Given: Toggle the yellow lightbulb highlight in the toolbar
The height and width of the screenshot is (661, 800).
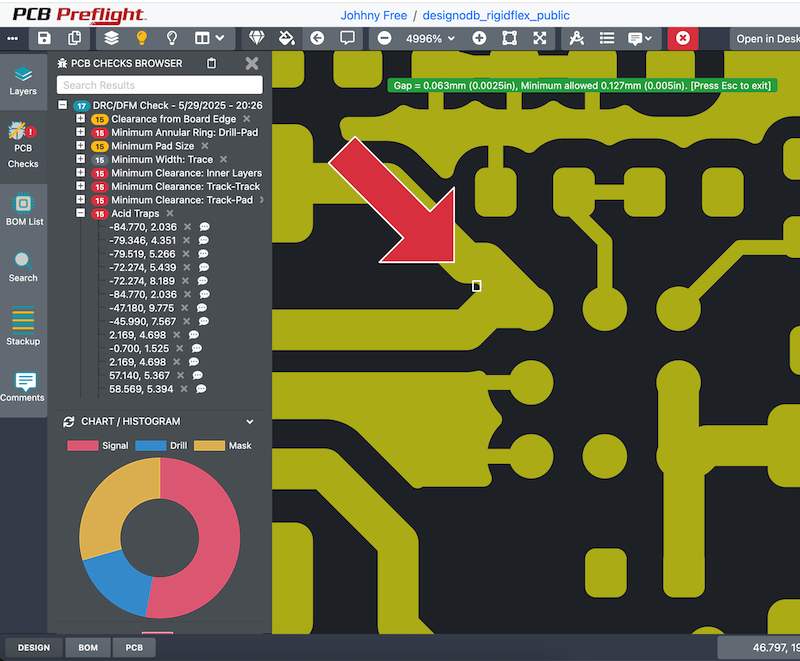Looking at the screenshot, I should 140,38.
